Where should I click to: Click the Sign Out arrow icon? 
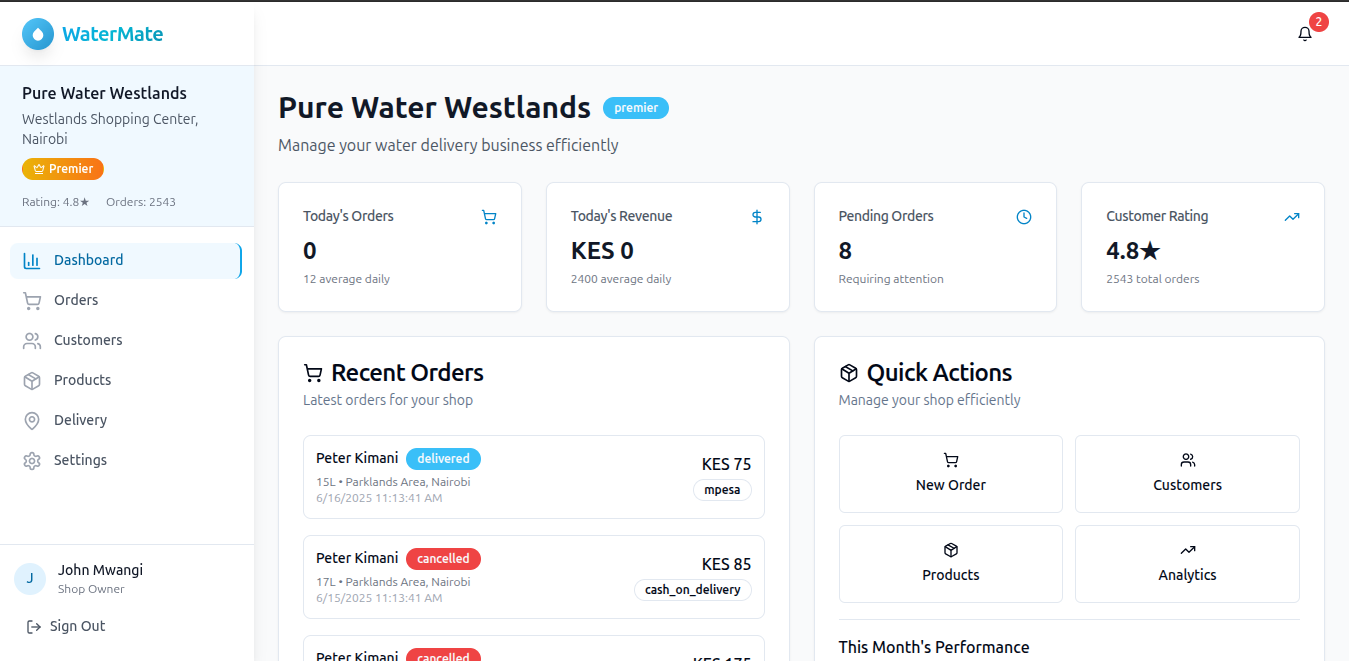(34, 626)
